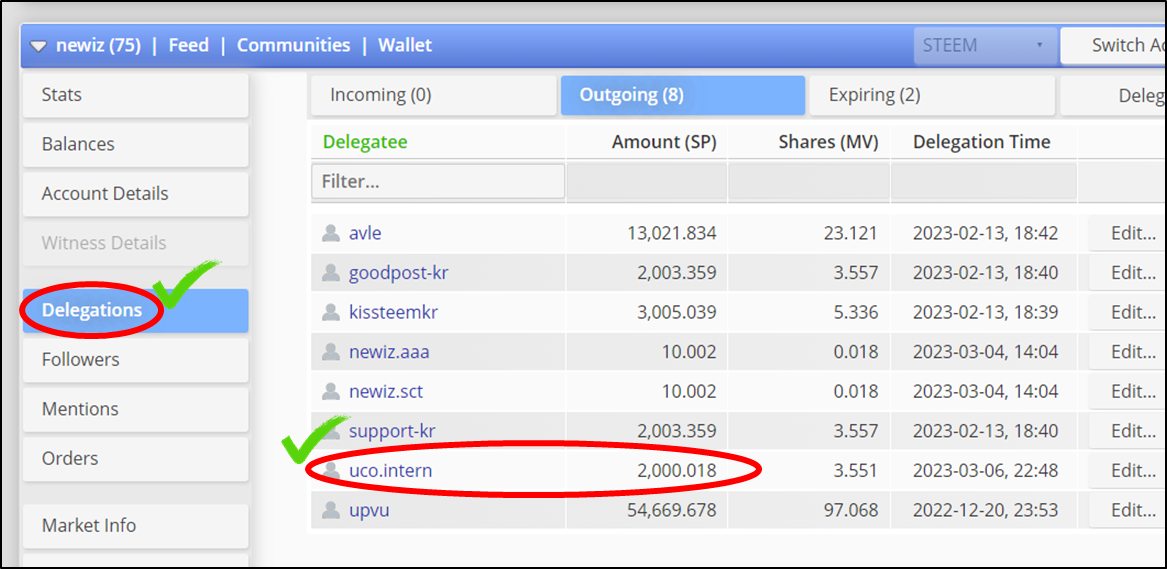Select Stats in the sidebar
The width and height of the screenshot is (1167, 569).
coord(135,95)
